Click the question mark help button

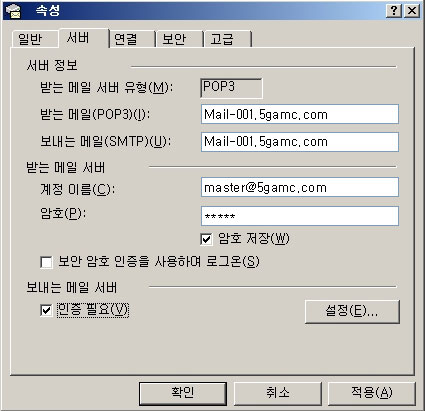tap(394, 11)
